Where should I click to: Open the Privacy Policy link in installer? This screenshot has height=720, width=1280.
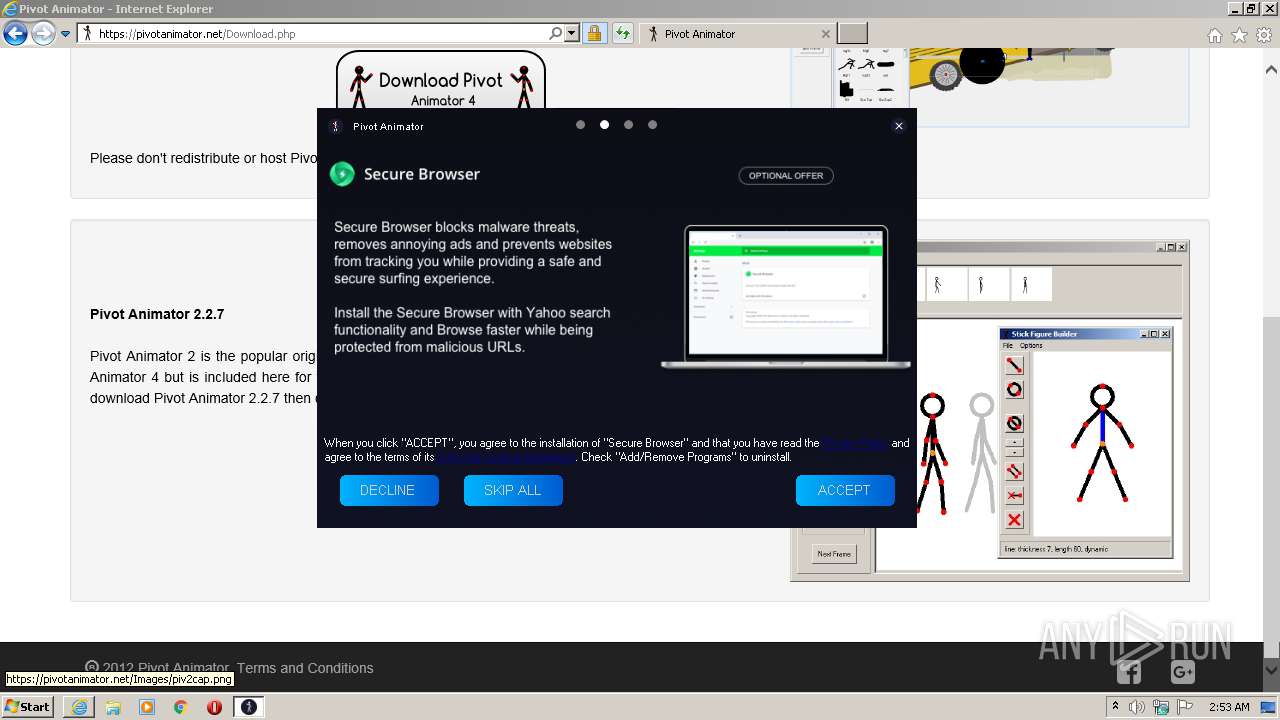[855, 443]
